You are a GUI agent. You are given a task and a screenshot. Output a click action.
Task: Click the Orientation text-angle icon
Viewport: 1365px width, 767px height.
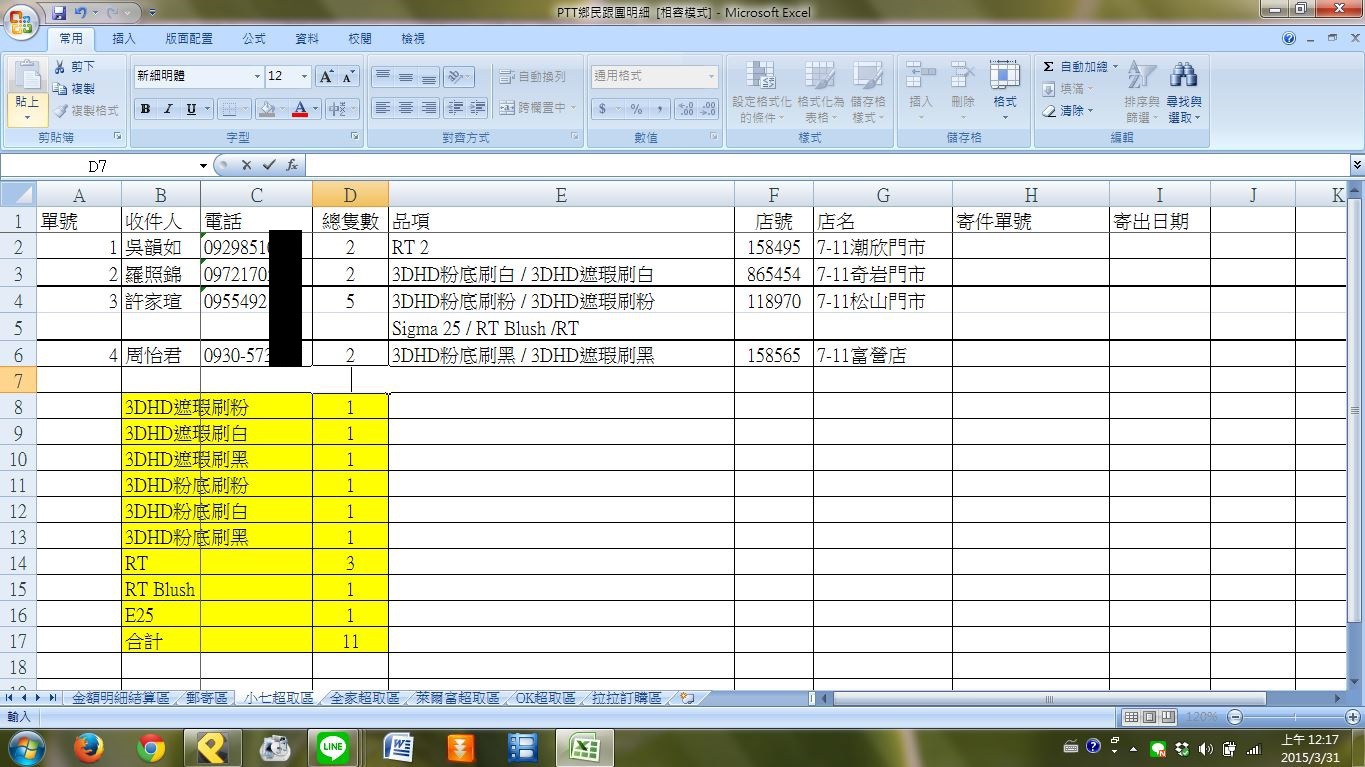(457, 76)
